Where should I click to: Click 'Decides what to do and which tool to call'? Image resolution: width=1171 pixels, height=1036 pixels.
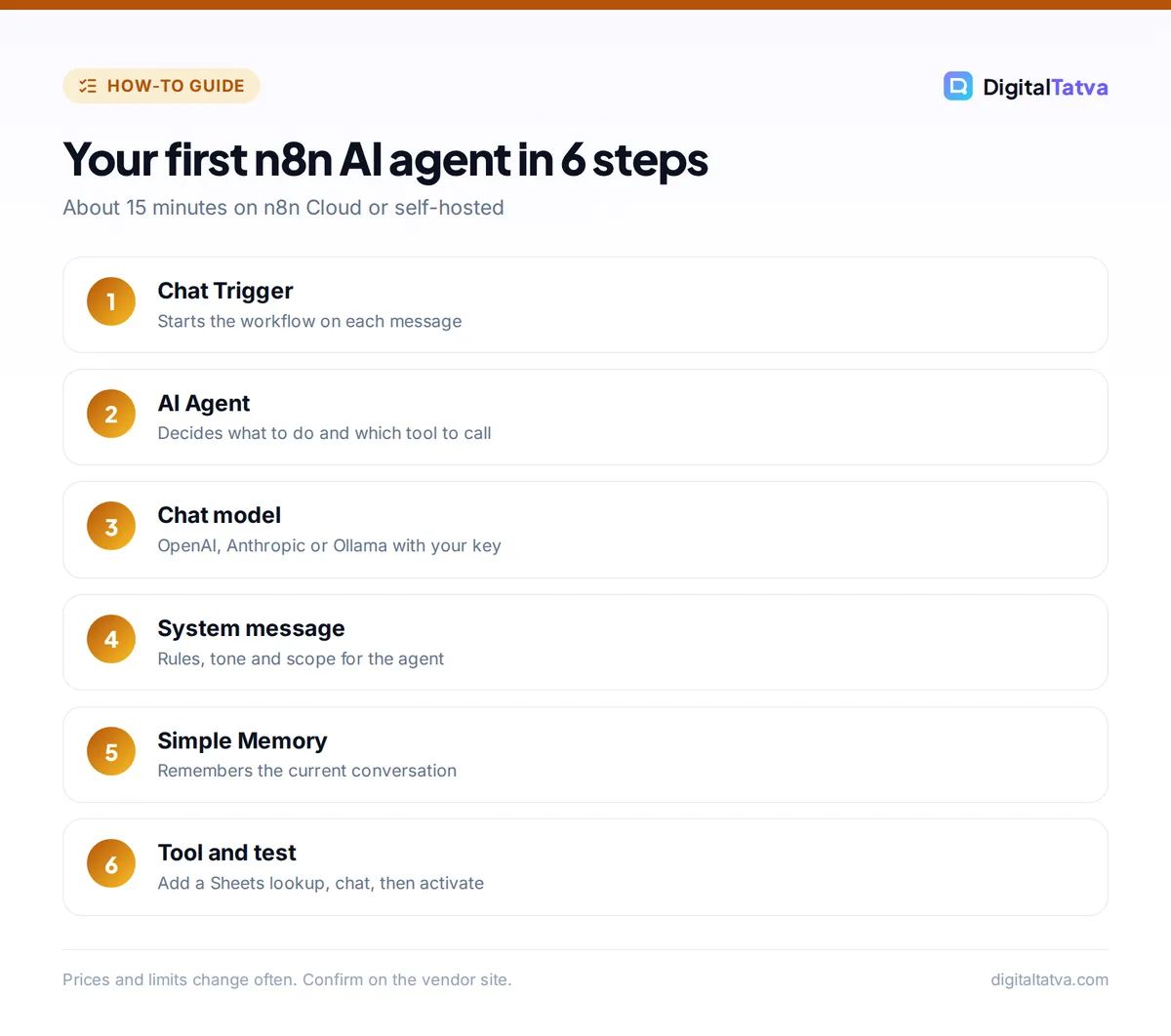324,433
